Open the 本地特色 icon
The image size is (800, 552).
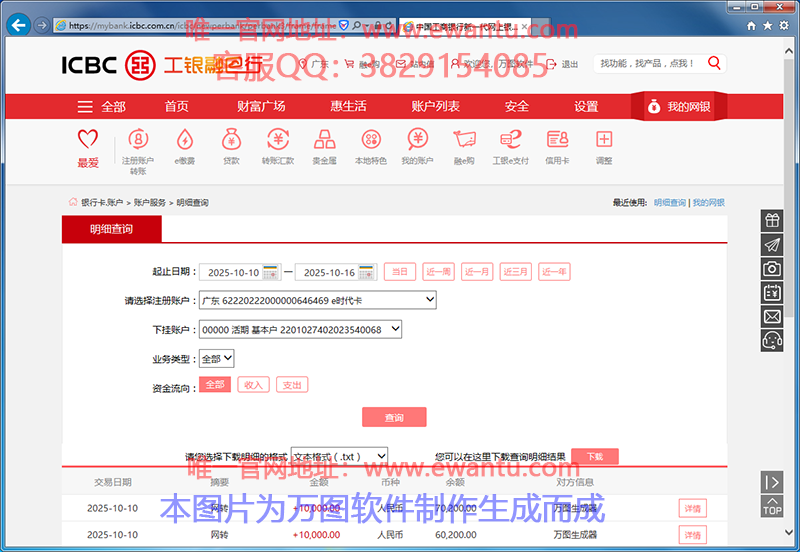click(x=371, y=139)
